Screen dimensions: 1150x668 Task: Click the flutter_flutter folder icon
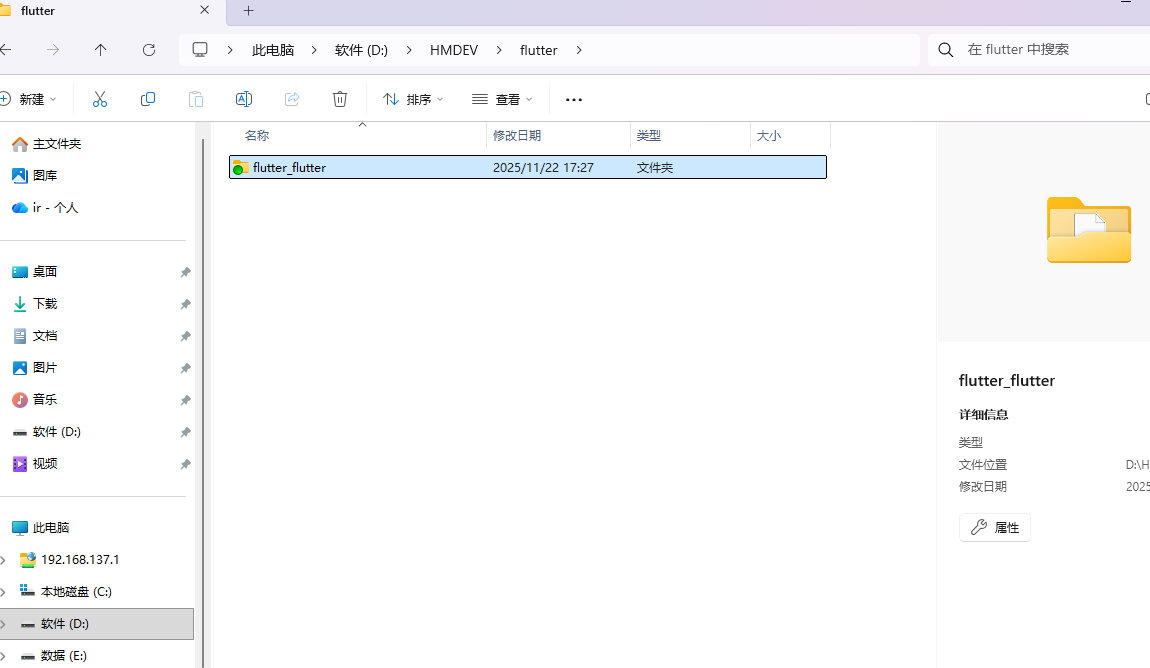click(x=240, y=168)
